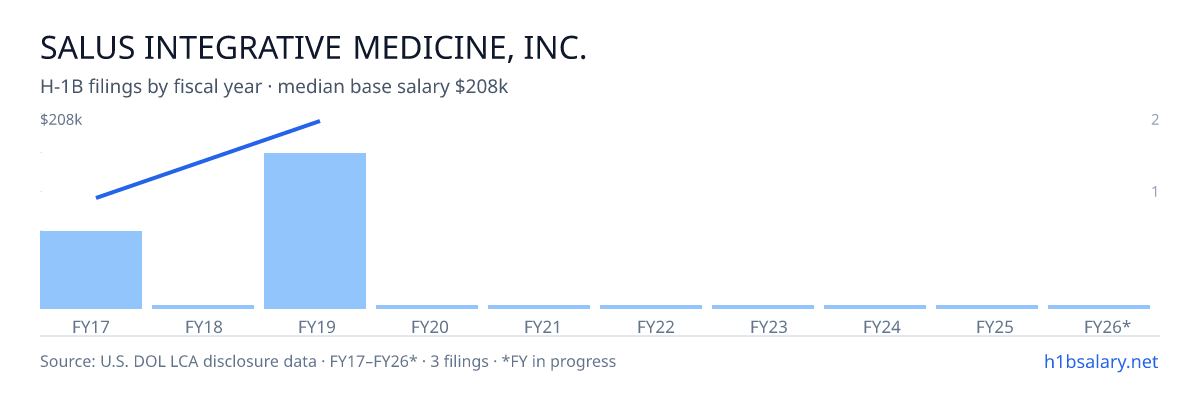Image resolution: width=1200 pixels, height=400 pixels.
Task: Click the FY24 bar stub
Action: click(875, 307)
